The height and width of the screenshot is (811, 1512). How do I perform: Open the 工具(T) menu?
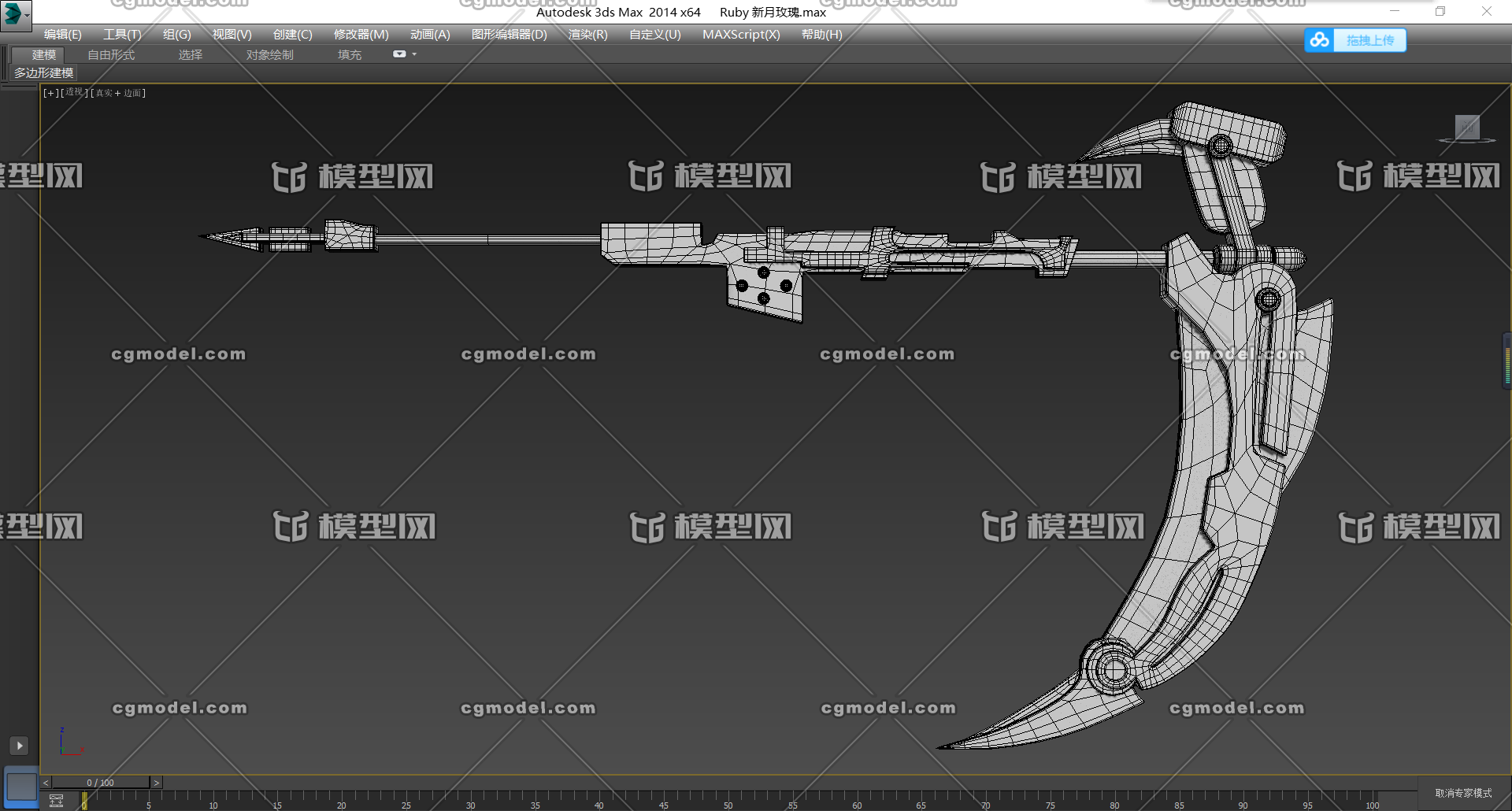(122, 35)
